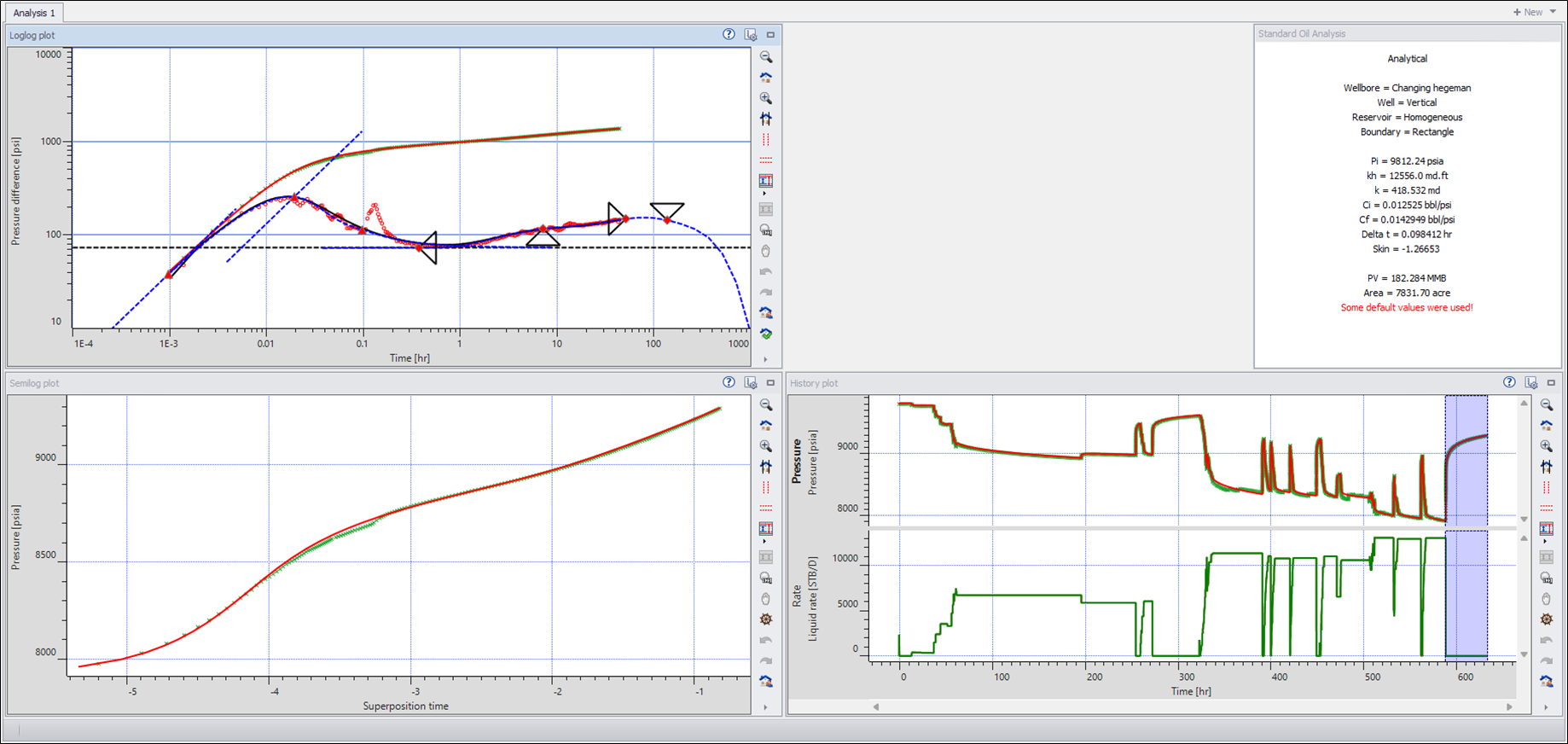Click the Standard Oil Analysis panel title
The height and width of the screenshot is (744, 1568).
pyautogui.click(x=1302, y=33)
